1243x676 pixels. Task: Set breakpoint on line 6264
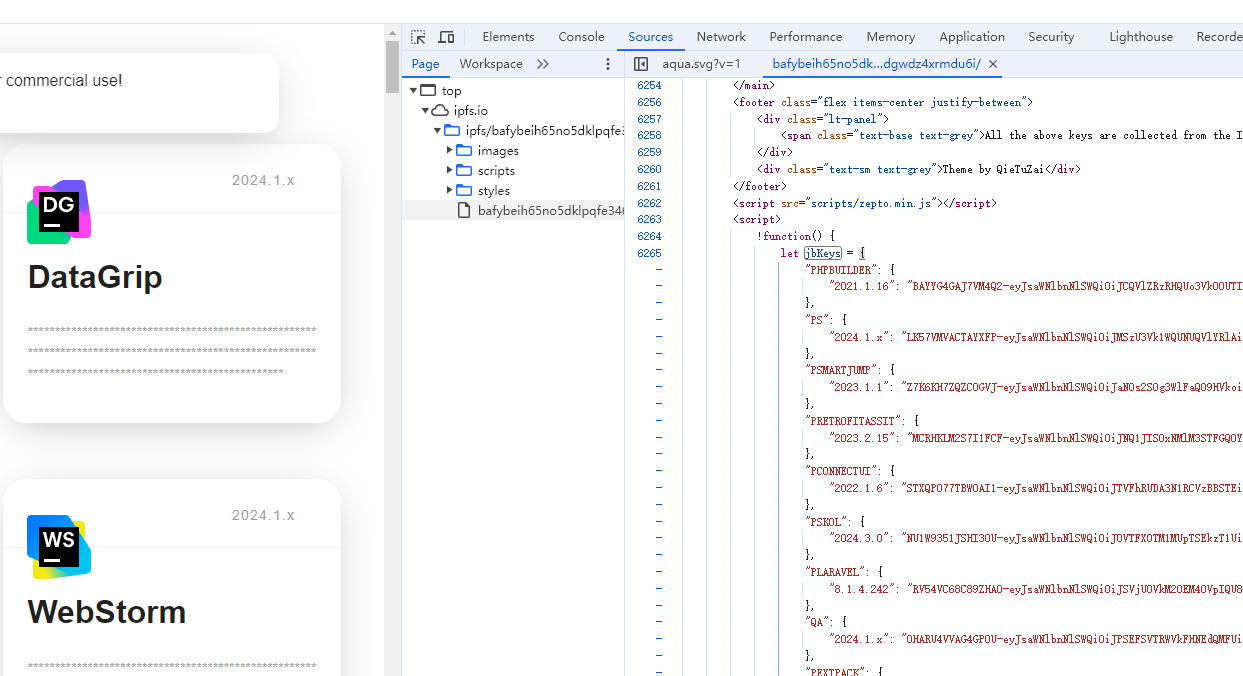pos(649,236)
